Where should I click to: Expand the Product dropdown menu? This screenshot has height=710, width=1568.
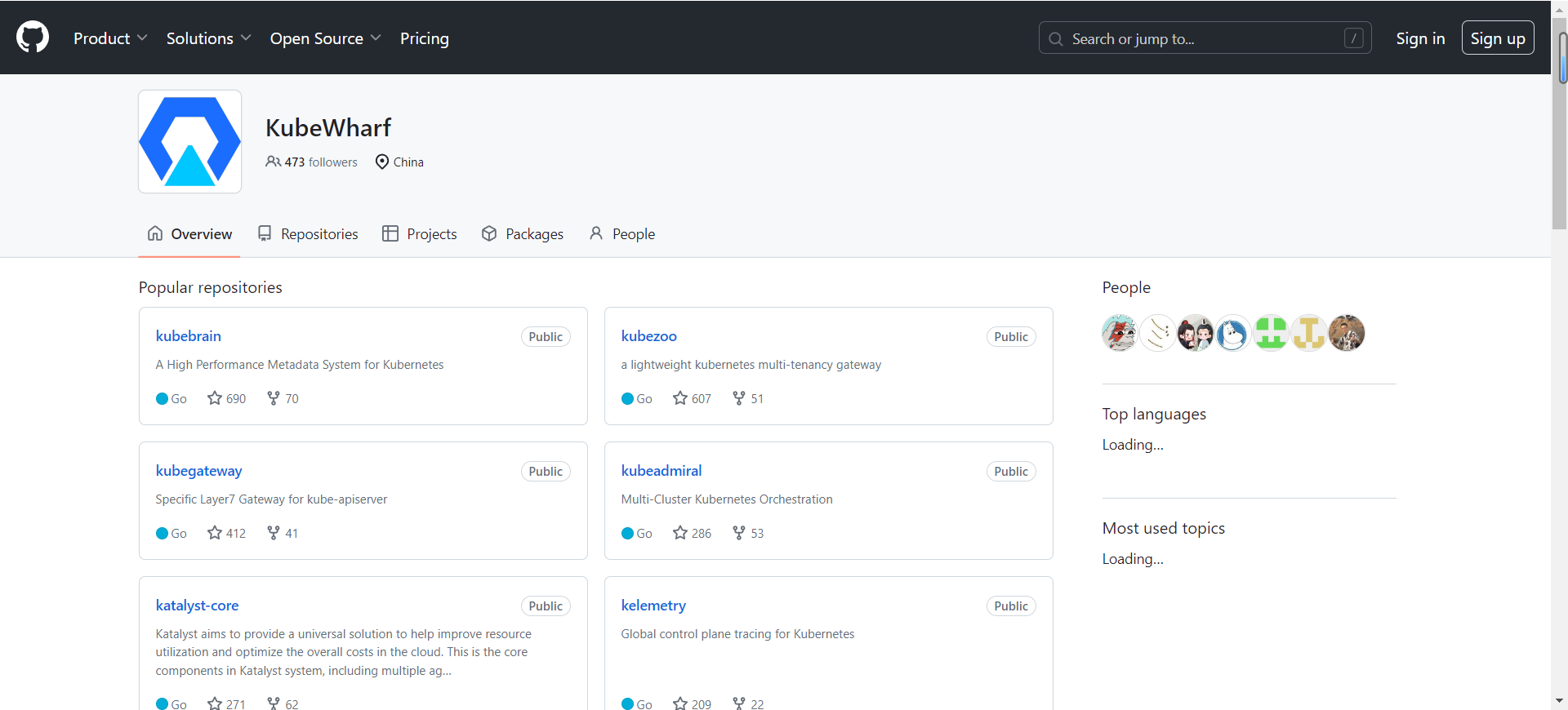coord(110,38)
